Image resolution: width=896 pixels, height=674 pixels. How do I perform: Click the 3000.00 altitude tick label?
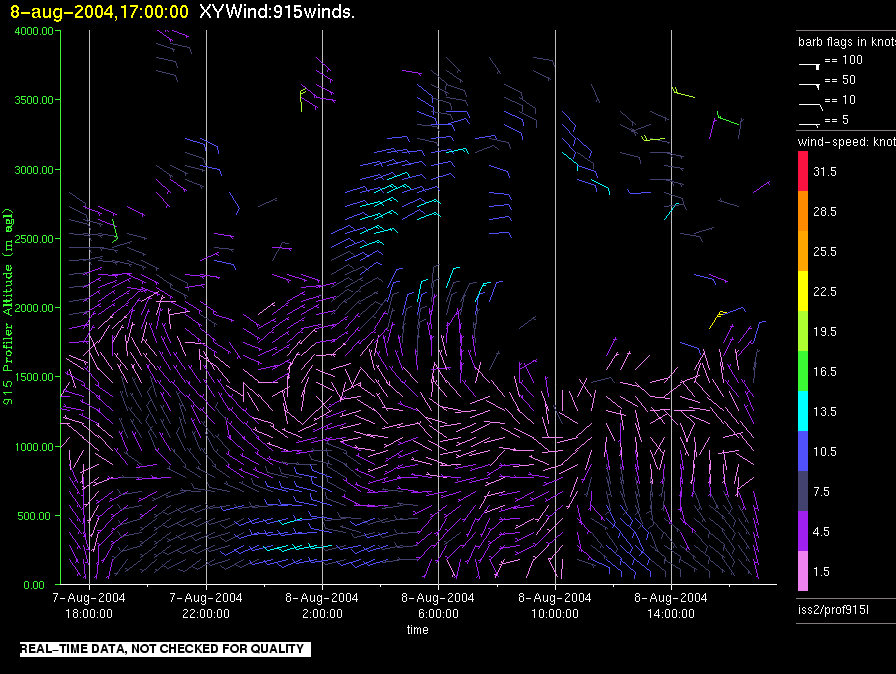pos(34,170)
